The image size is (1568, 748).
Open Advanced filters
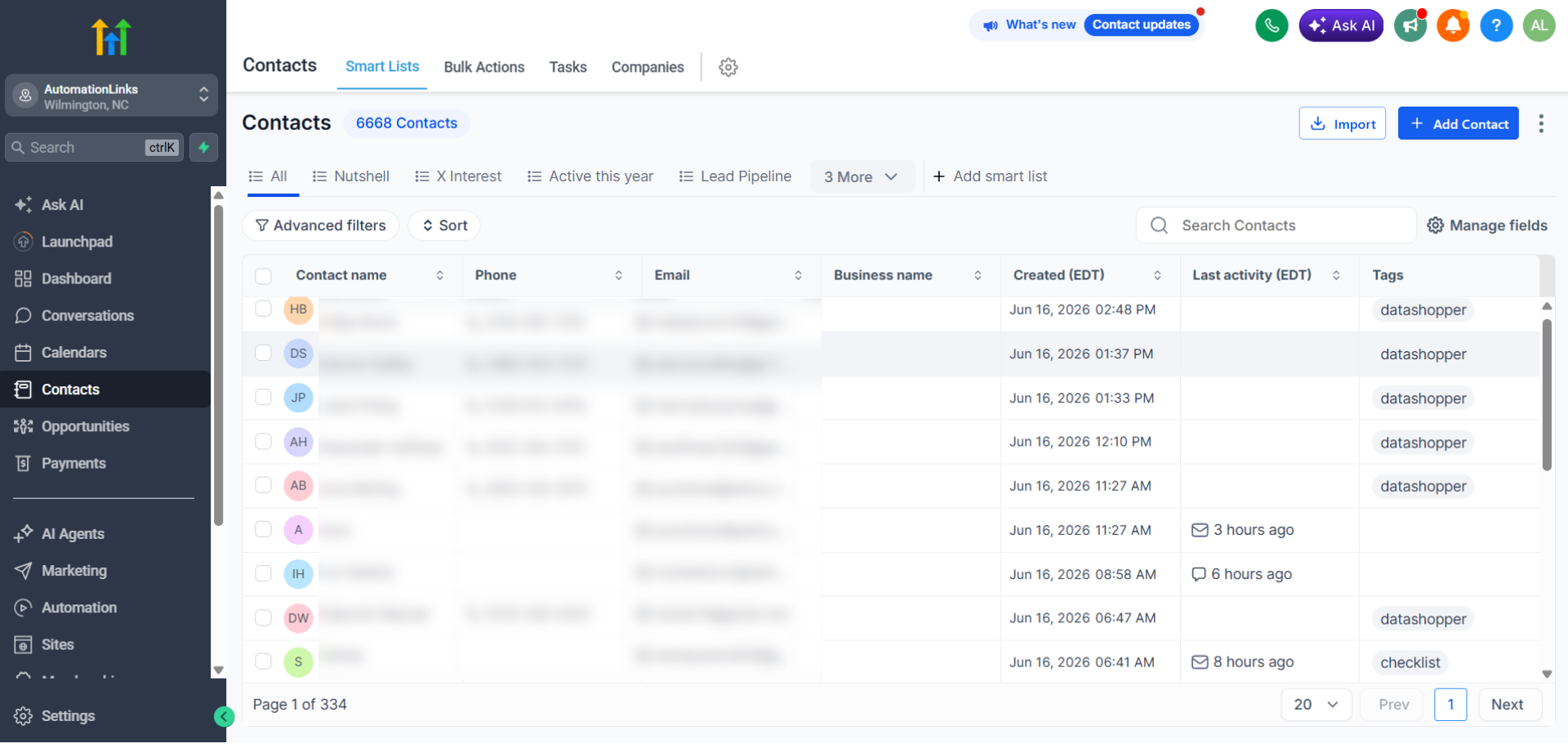click(320, 225)
